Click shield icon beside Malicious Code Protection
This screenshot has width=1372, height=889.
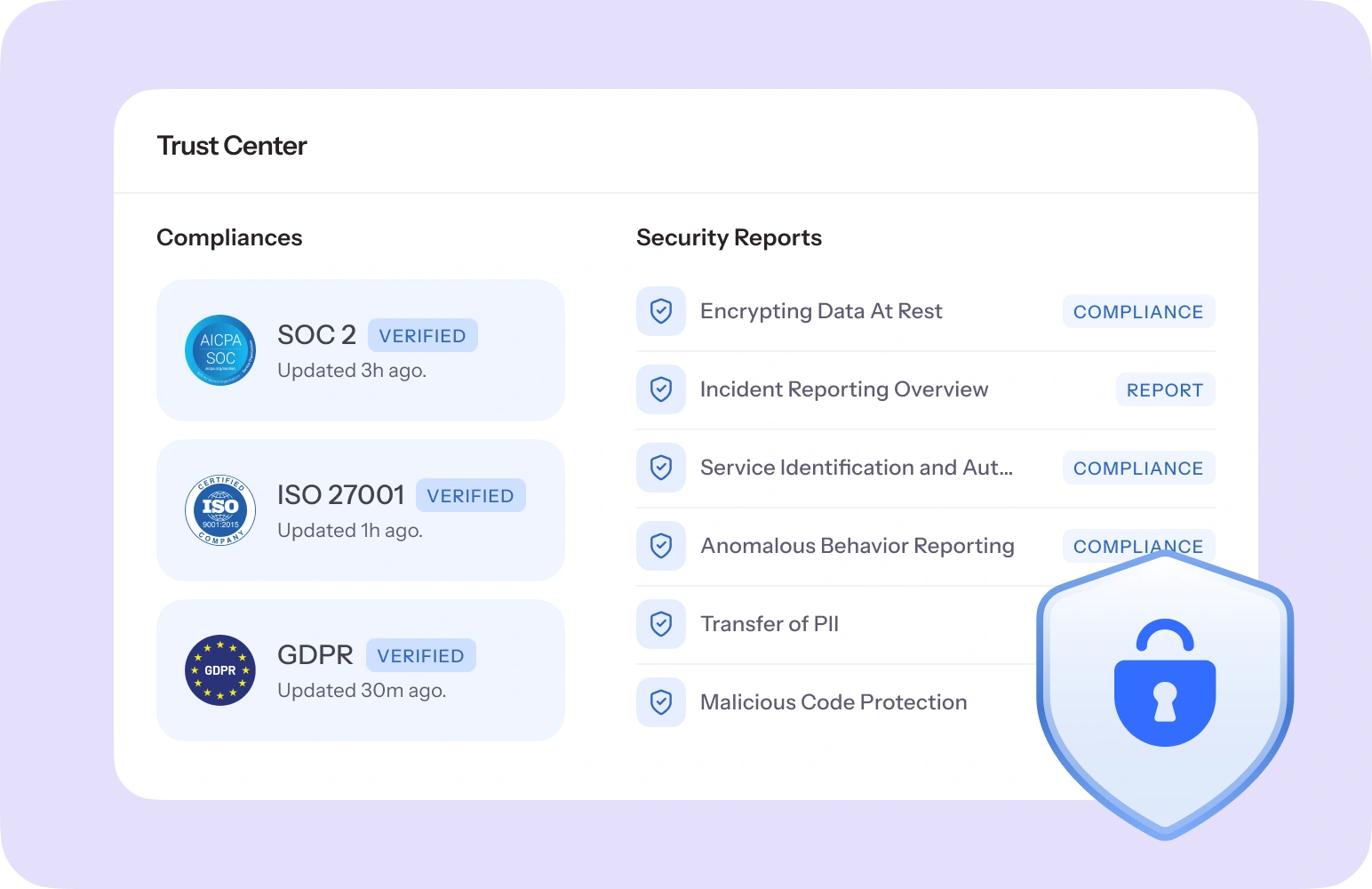click(661, 702)
